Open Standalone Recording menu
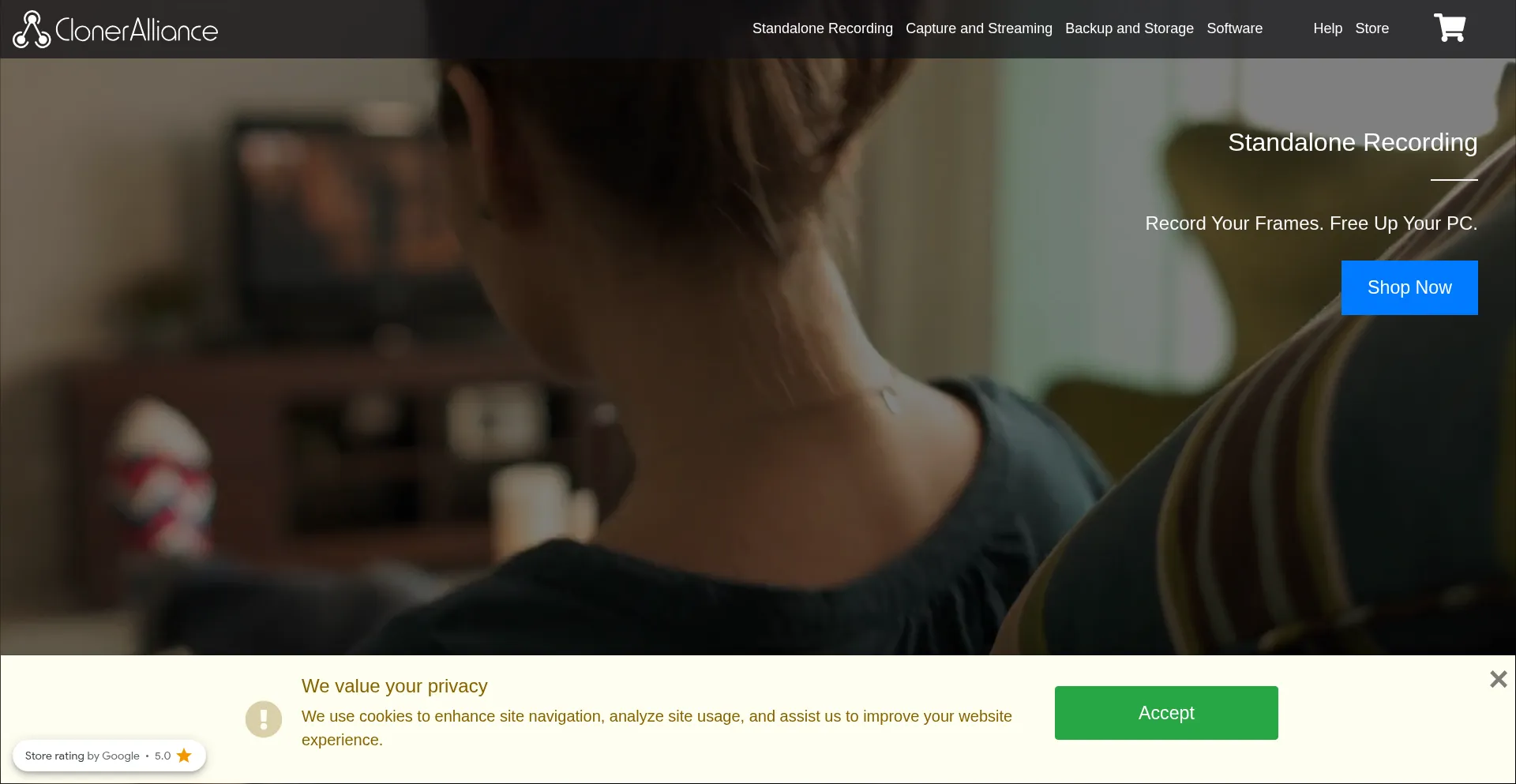Image resolution: width=1516 pixels, height=784 pixels. [x=822, y=28]
